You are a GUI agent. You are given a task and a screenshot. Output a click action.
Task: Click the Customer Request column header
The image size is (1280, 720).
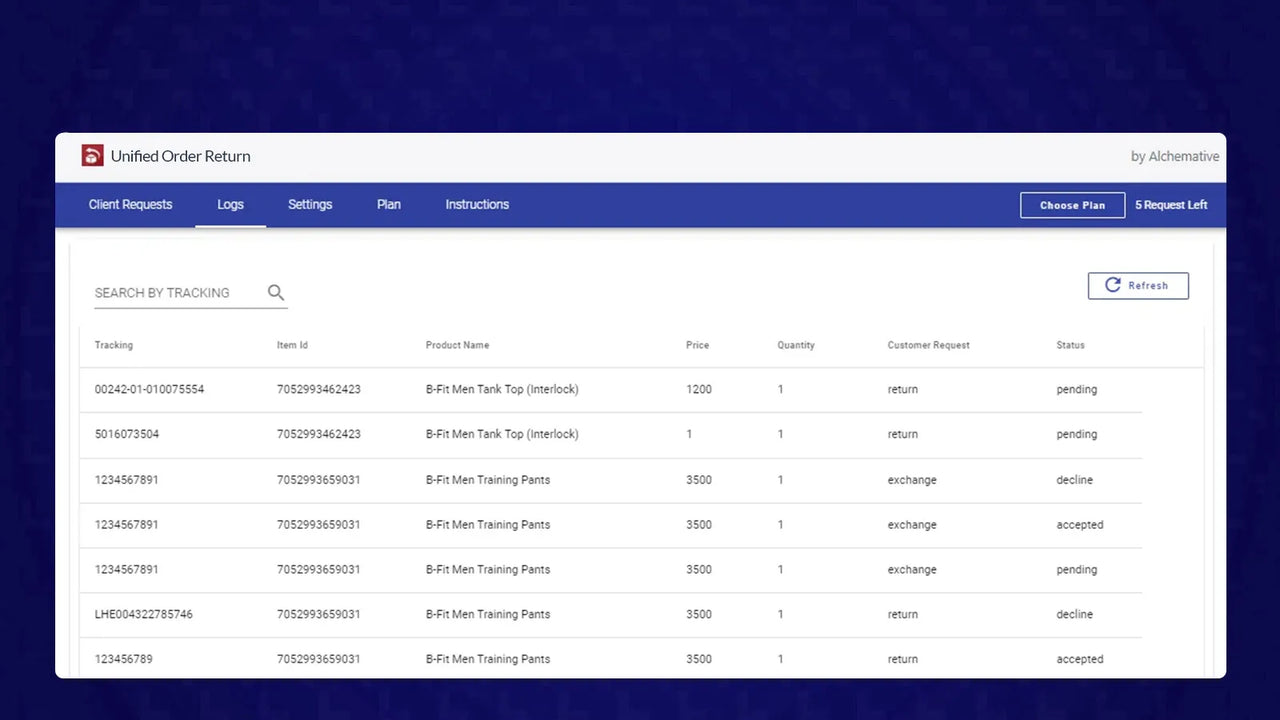[928, 345]
